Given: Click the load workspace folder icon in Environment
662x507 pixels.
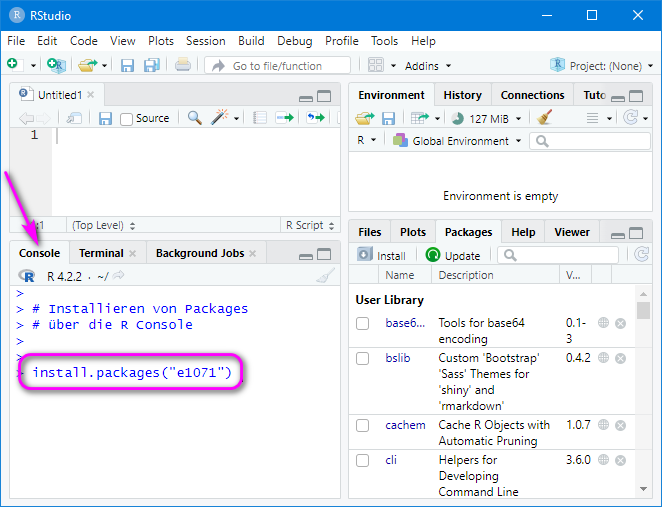Looking at the screenshot, I should [x=365, y=119].
